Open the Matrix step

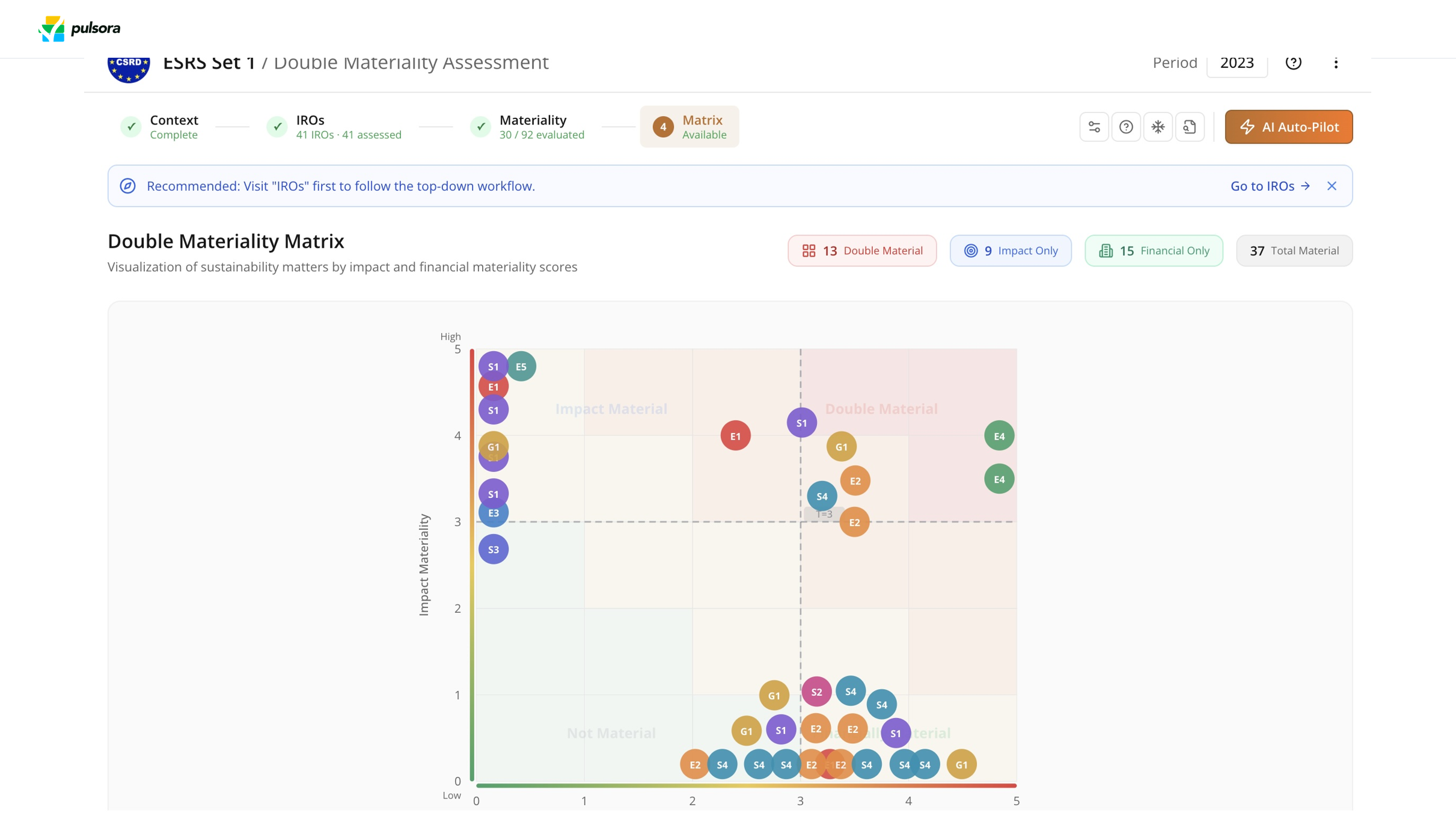690,127
